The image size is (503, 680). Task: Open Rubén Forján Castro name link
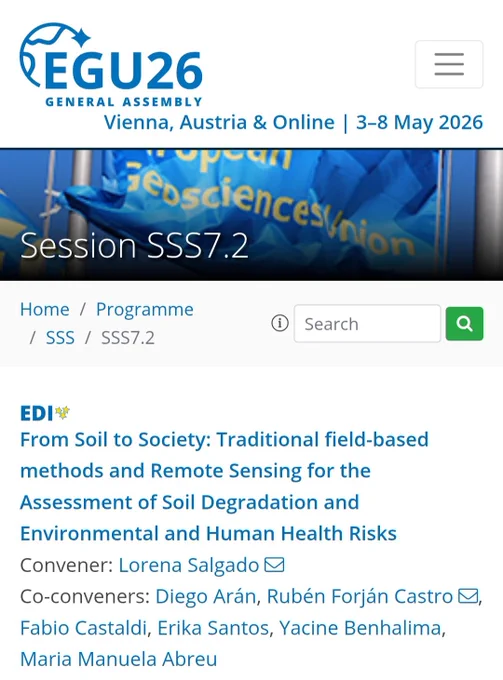(x=360, y=596)
